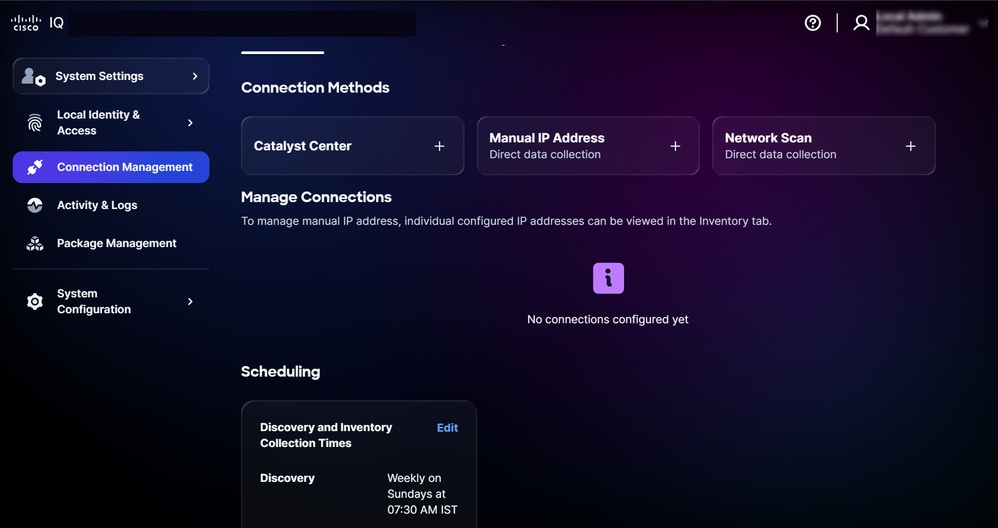Add a Catalyst Center connection
Image resolution: width=998 pixels, height=528 pixels.
coord(353,146)
